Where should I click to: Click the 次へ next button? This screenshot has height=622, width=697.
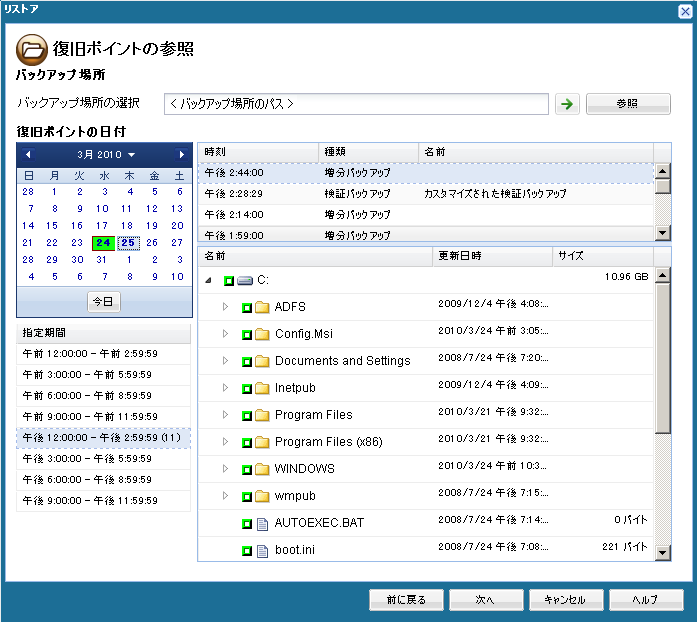click(486, 600)
